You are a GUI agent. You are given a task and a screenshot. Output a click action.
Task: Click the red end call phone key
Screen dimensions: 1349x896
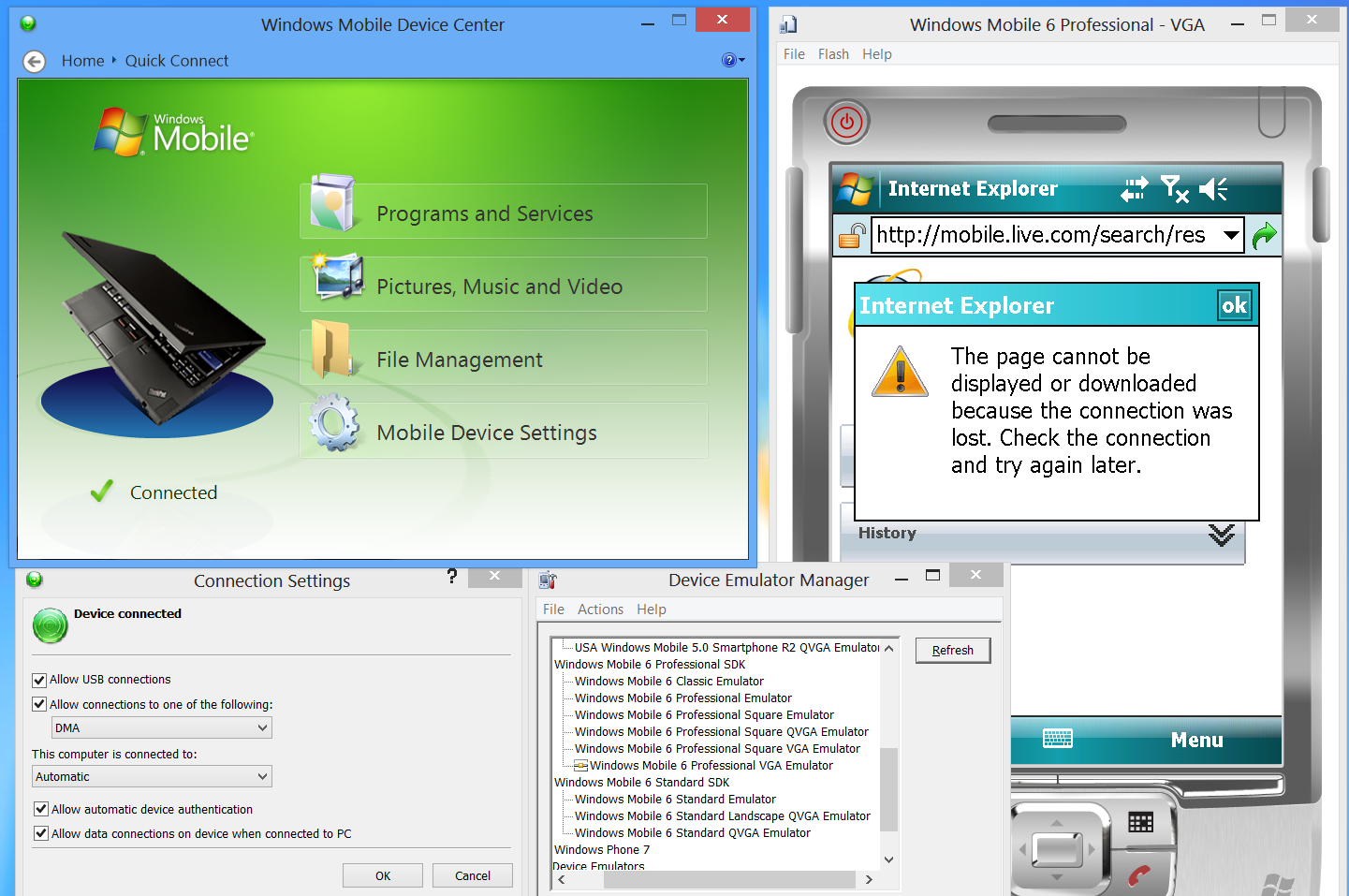click(x=1139, y=877)
